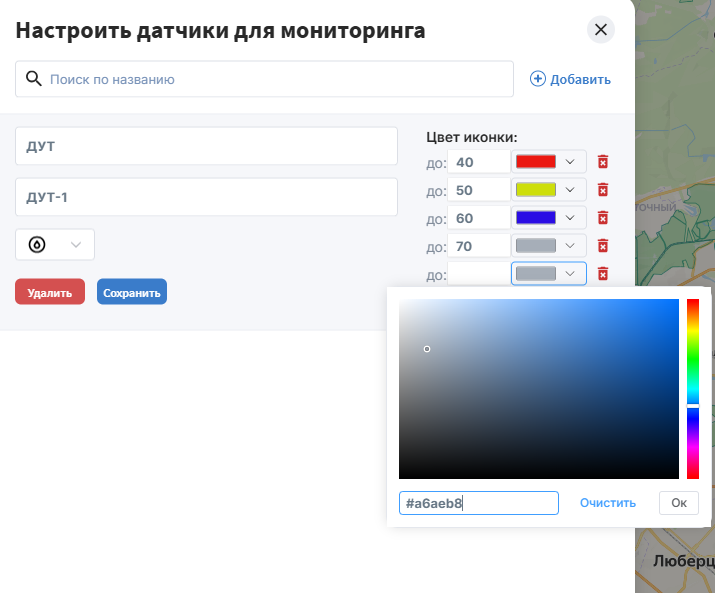The width and height of the screenshot is (715, 593).
Task: Click the red Удалить button
Action: tap(50, 292)
